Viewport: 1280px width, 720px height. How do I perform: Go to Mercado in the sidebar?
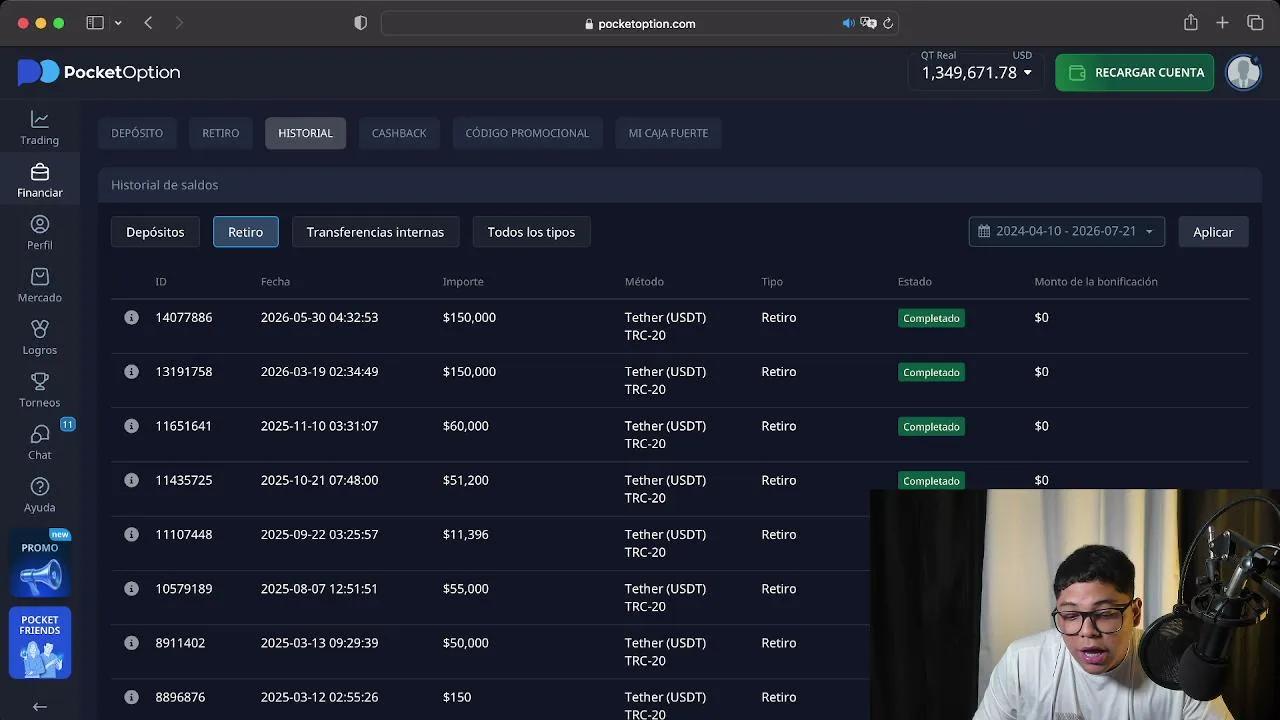pos(39,285)
